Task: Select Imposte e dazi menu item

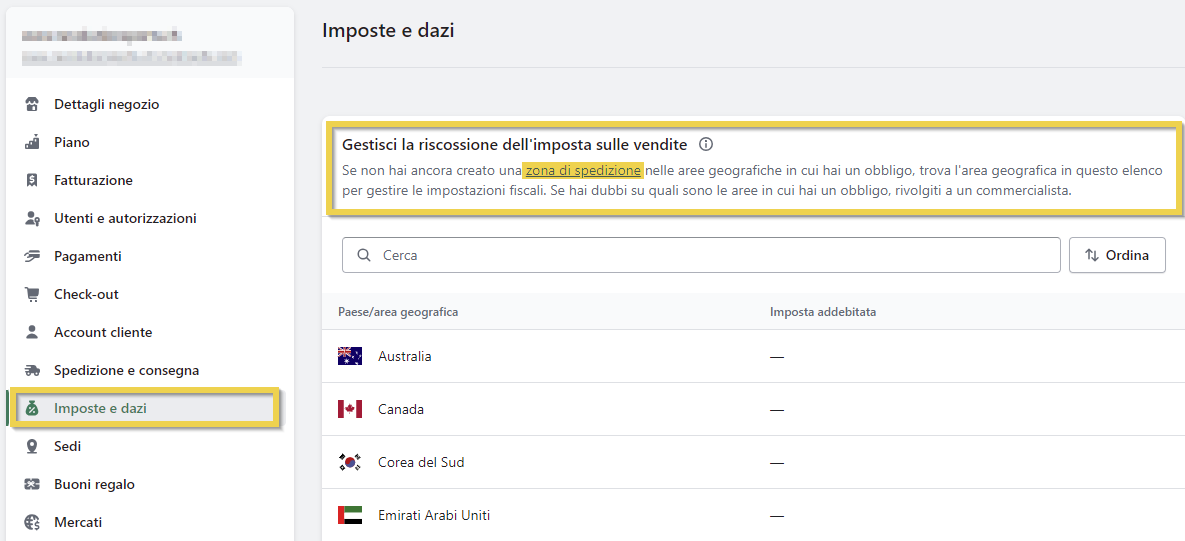Action: point(100,409)
